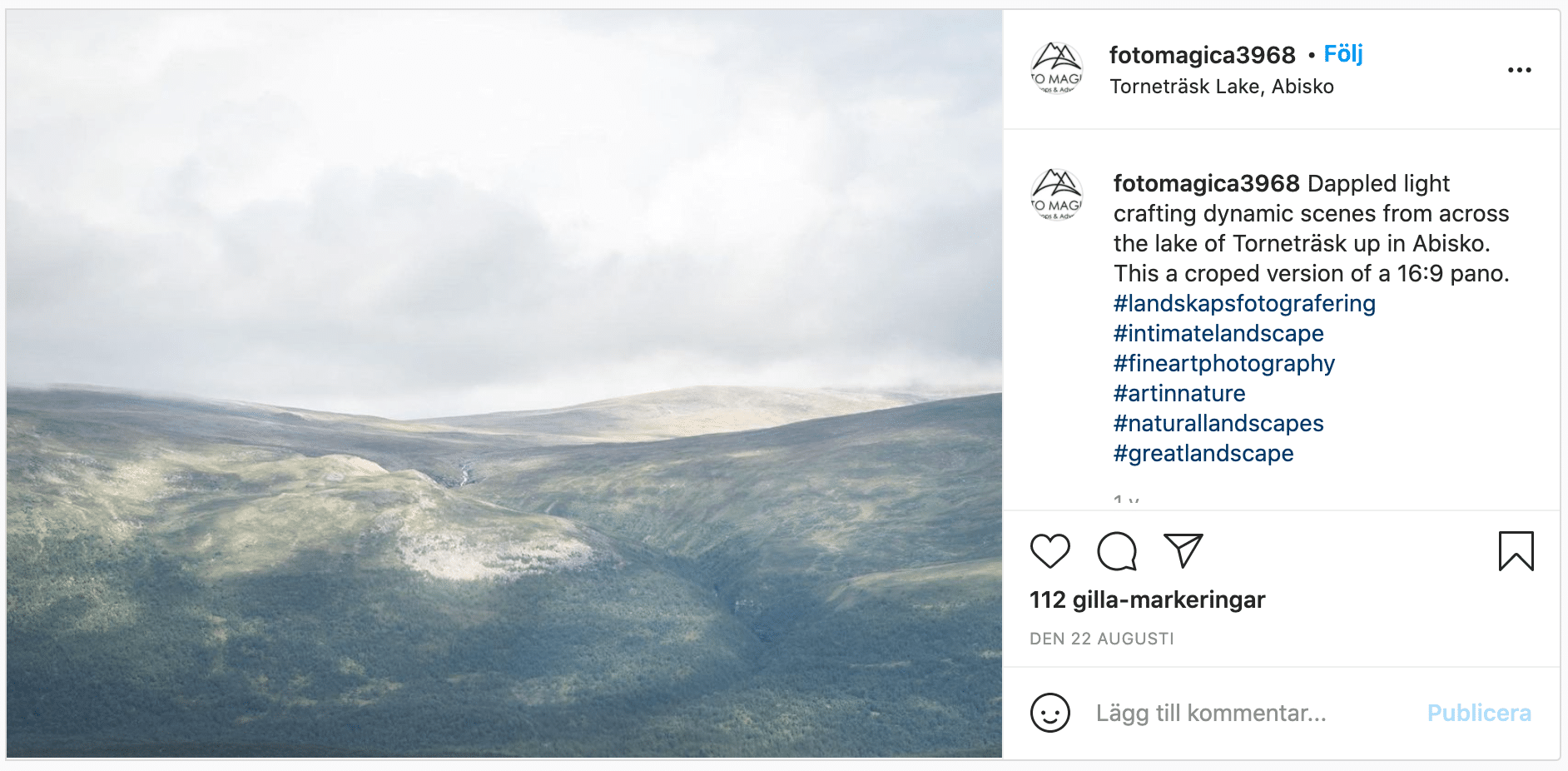Like the post with the heart icon
This screenshot has height=771, width=1568.
1049,551
